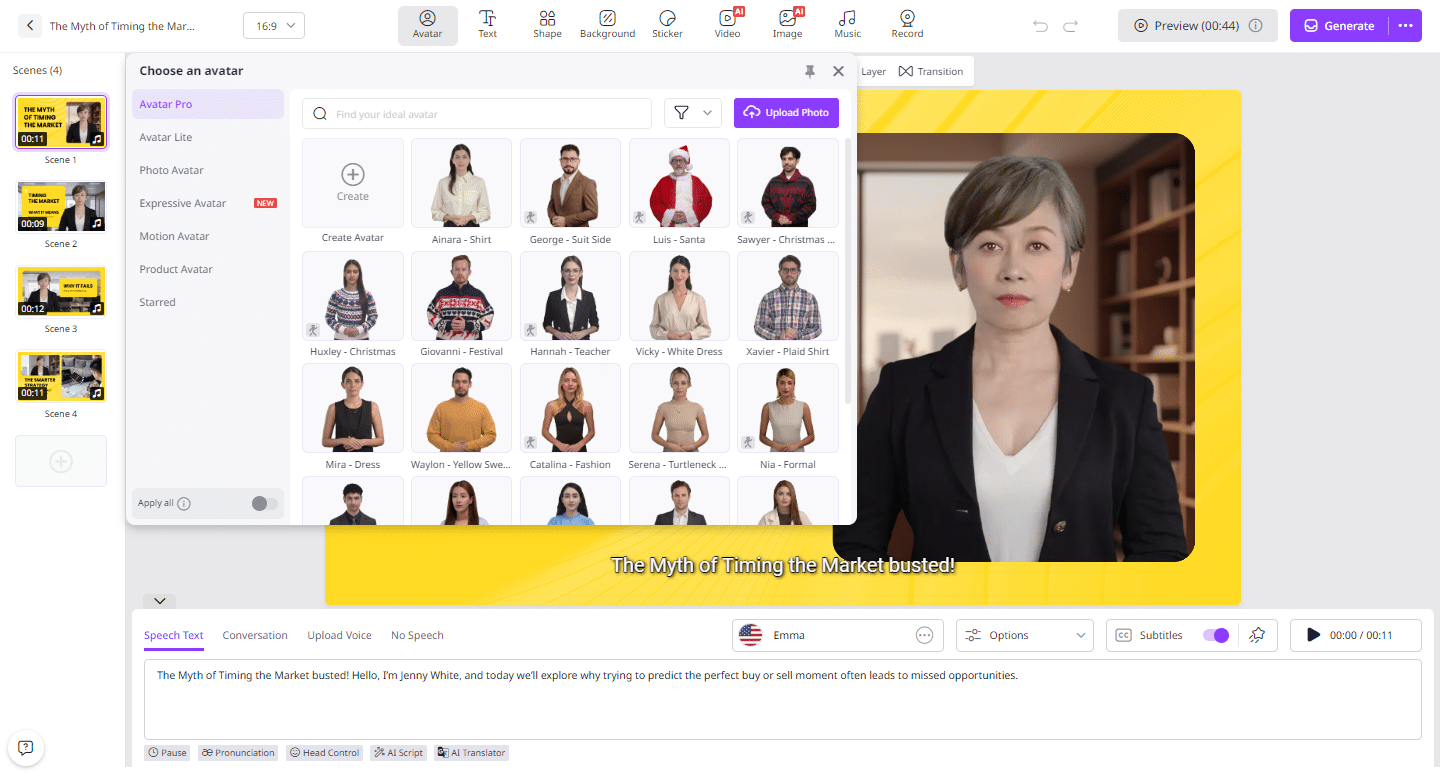Expand the avatar filter dropdown
1440x773 pixels.
[693, 113]
